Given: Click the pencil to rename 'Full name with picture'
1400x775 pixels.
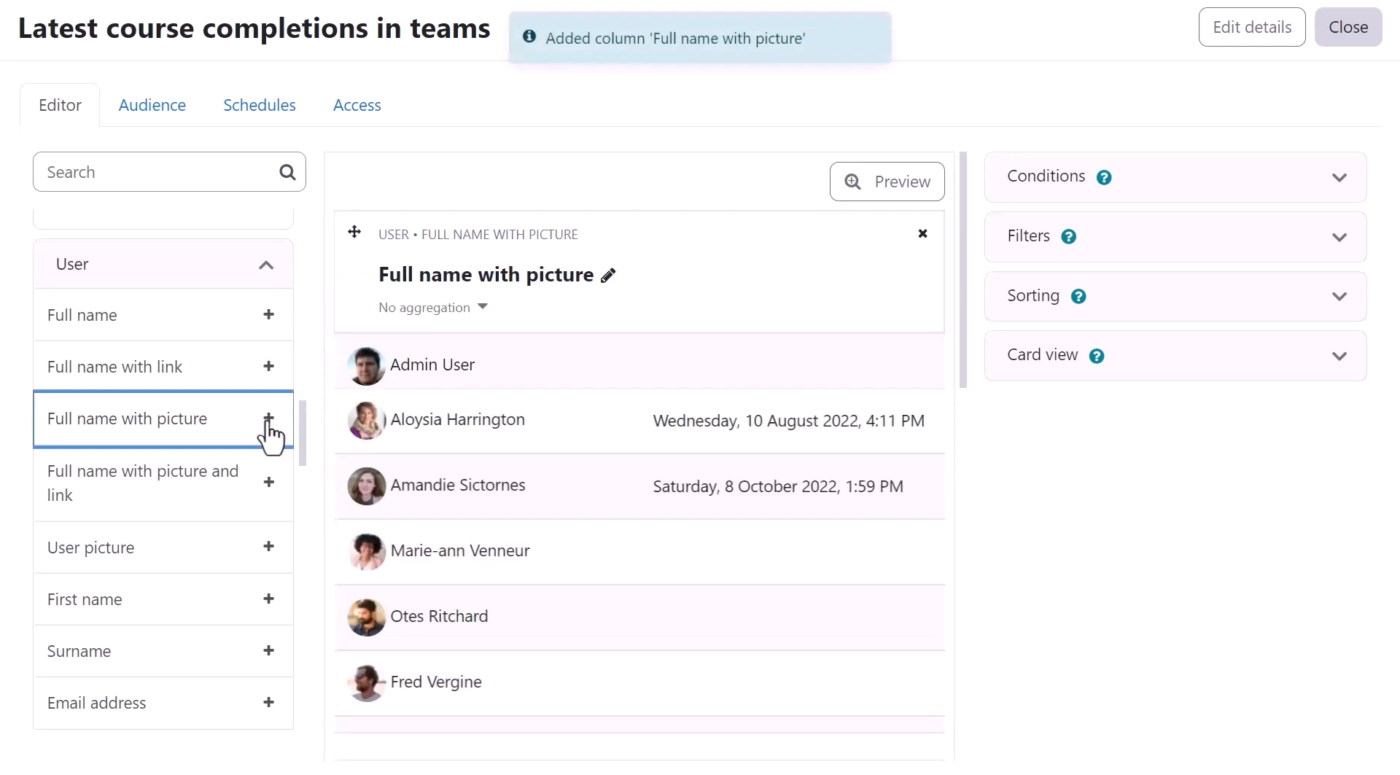Looking at the screenshot, I should (x=608, y=274).
